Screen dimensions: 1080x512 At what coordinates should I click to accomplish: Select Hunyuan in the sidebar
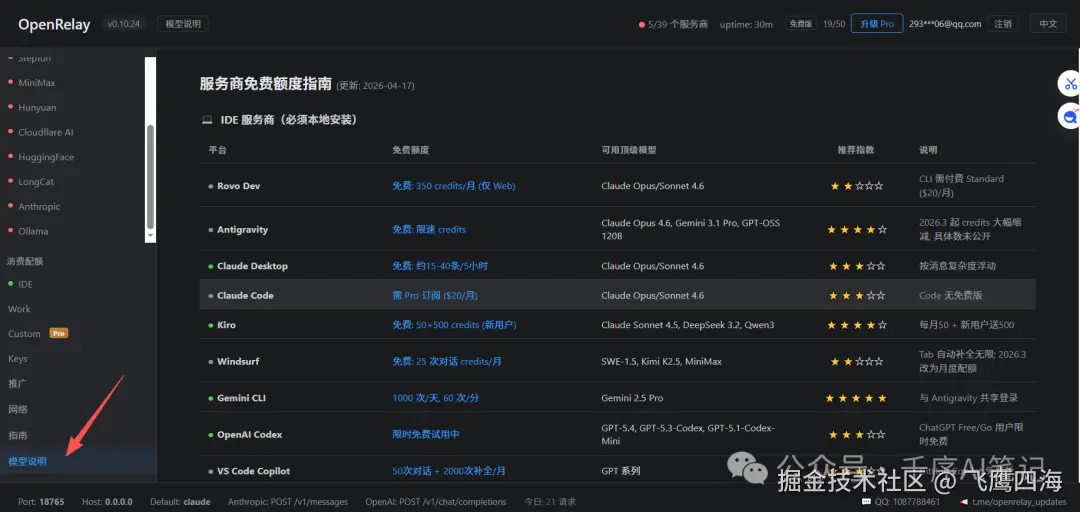37,107
